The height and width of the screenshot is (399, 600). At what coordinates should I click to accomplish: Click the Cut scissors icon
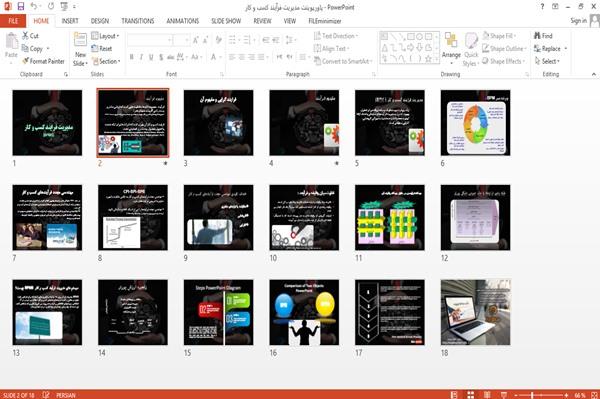pos(25,36)
